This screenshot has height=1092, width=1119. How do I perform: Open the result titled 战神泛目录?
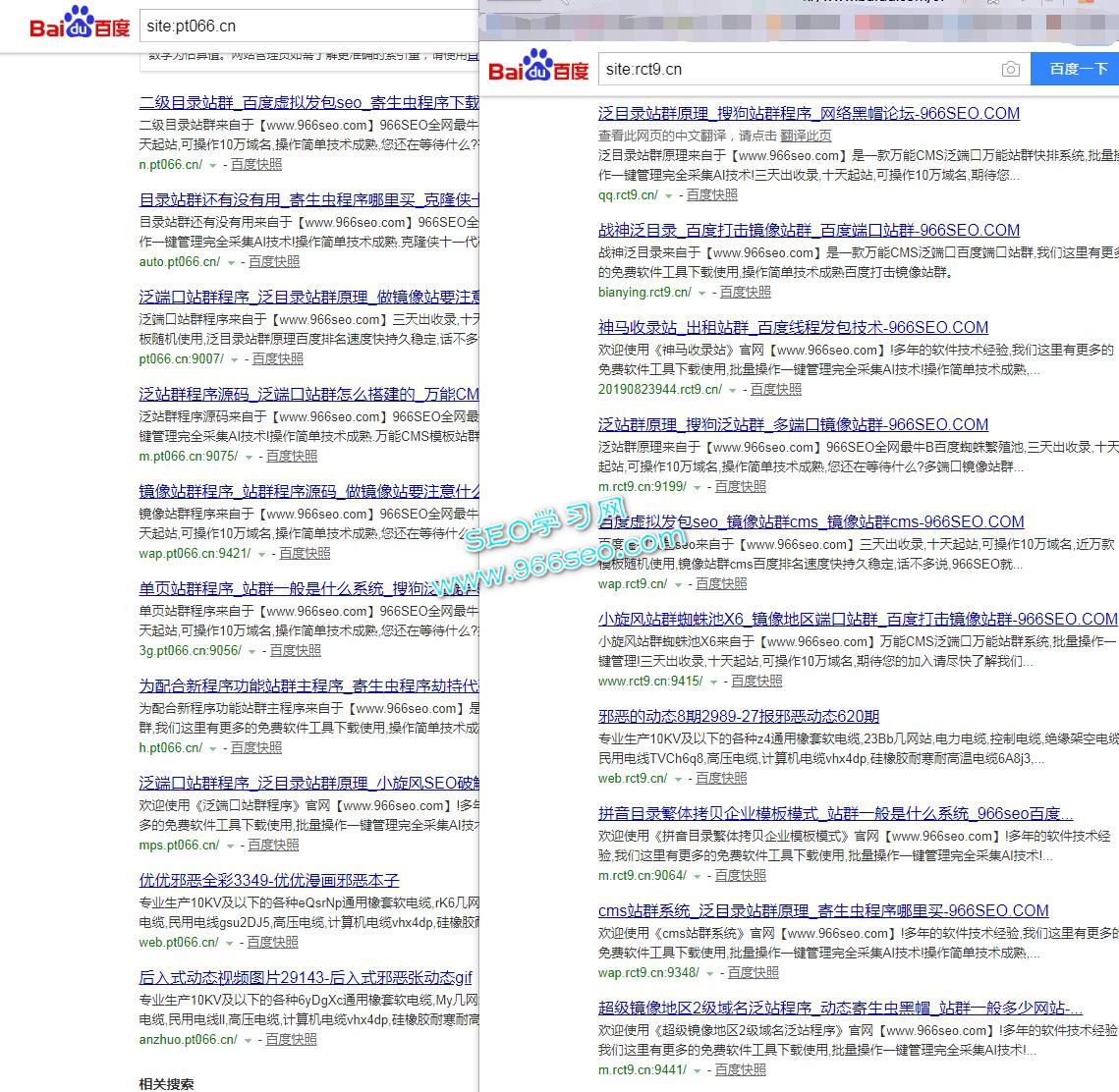click(809, 231)
